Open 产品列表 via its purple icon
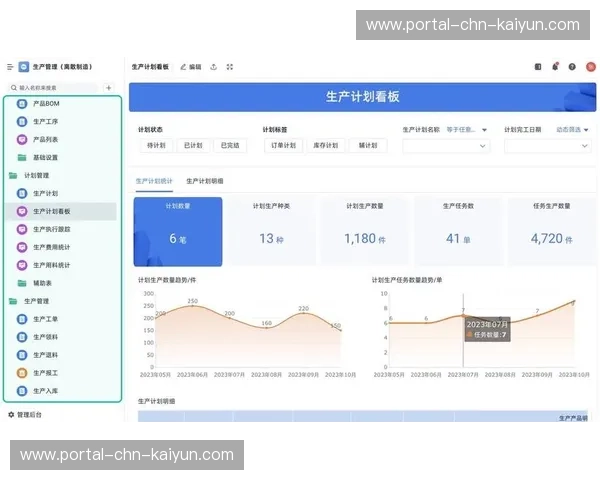The image size is (600, 480). click(x=22, y=139)
